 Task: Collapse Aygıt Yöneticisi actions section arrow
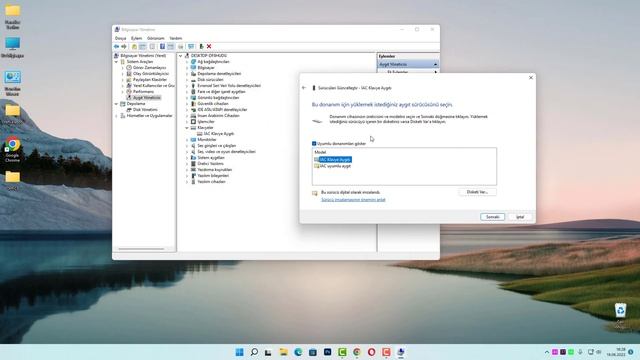coord(436,64)
